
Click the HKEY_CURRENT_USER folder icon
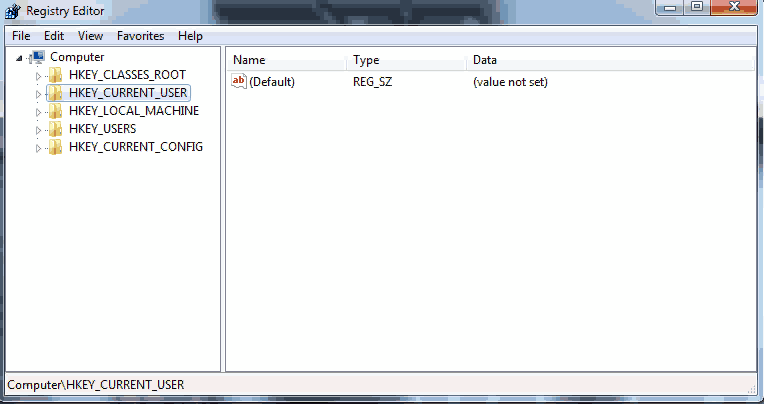click(56, 93)
